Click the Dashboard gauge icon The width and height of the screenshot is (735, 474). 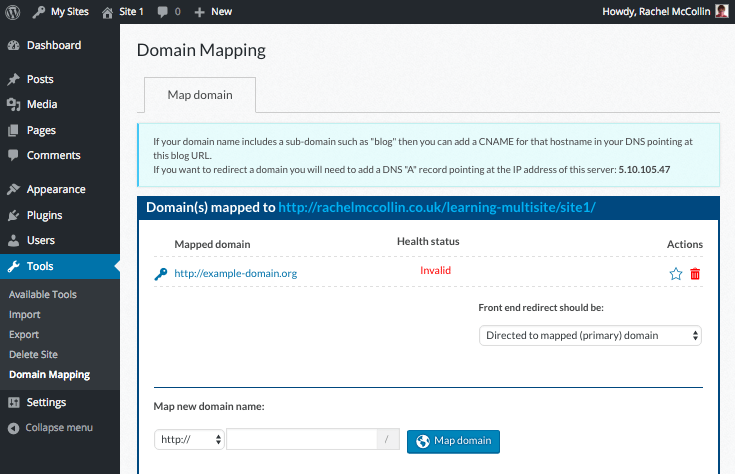[x=14, y=45]
